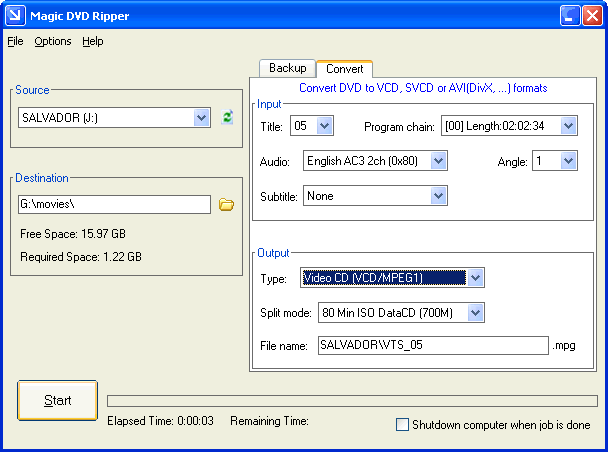Click the .mpg extension label
The height and width of the screenshot is (452, 608).
pyautogui.click(x=564, y=345)
